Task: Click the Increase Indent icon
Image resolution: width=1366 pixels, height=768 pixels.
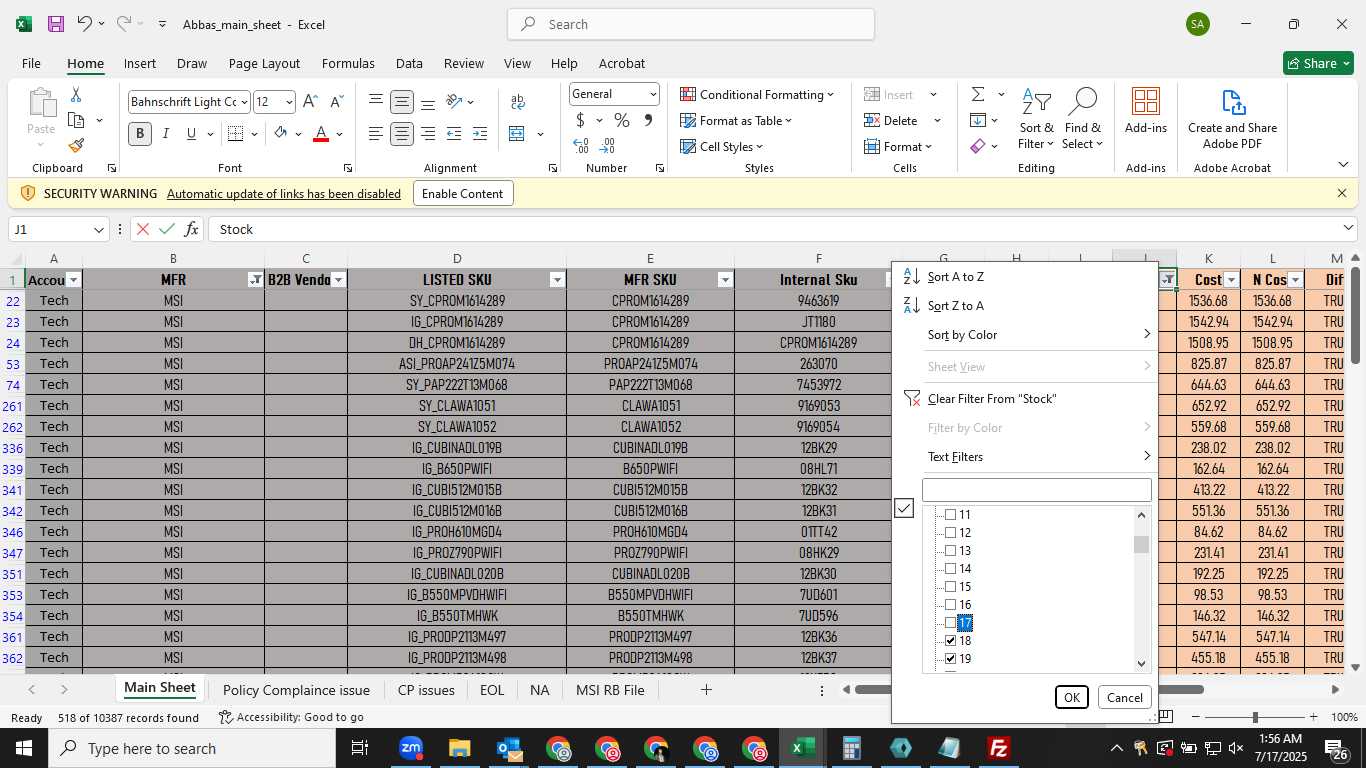Action: 480,134
